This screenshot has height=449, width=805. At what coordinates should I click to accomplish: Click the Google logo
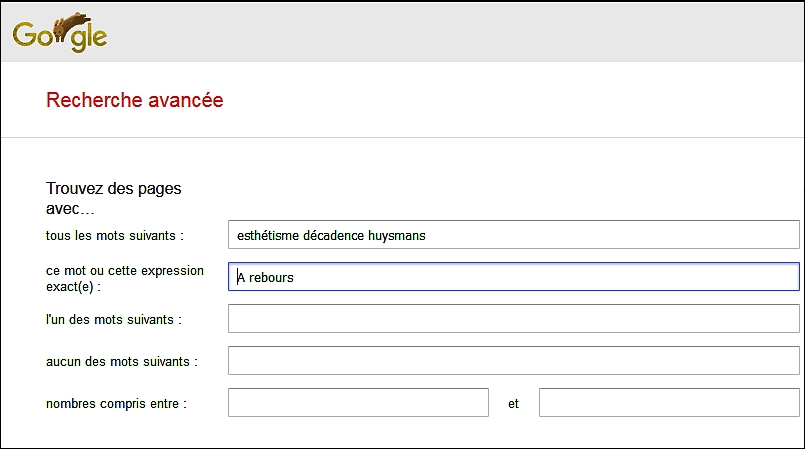click(59, 34)
